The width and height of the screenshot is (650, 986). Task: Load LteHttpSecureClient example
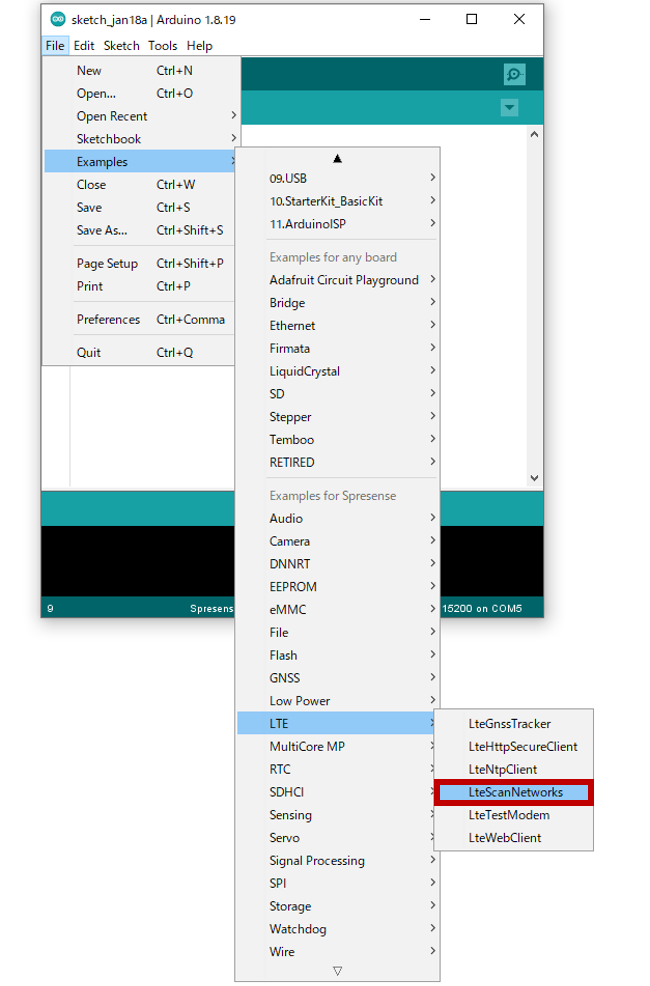click(514, 746)
